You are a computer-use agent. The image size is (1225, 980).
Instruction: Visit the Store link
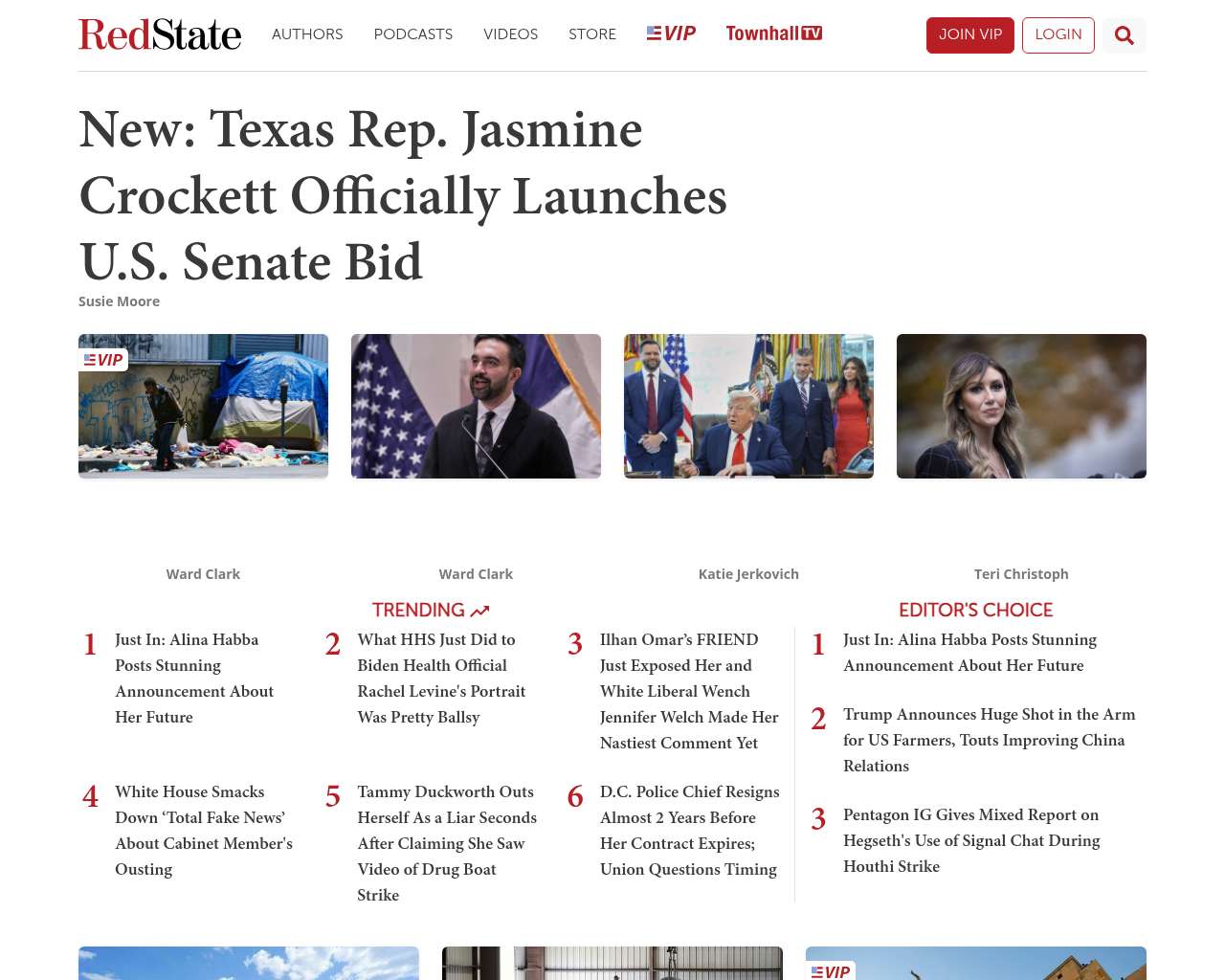click(x=592, y=34)
